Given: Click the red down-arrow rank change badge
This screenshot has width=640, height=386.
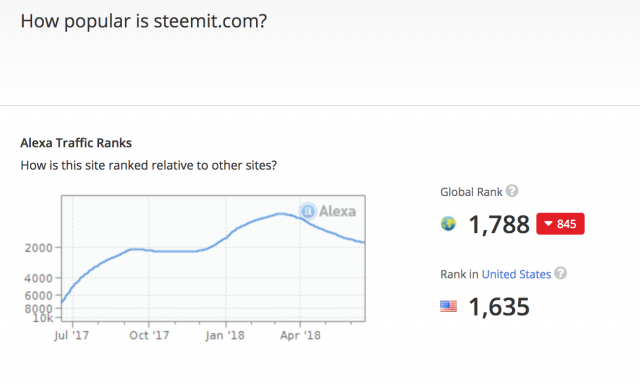Looking at the screenshot, I should (x=560, y=224).
